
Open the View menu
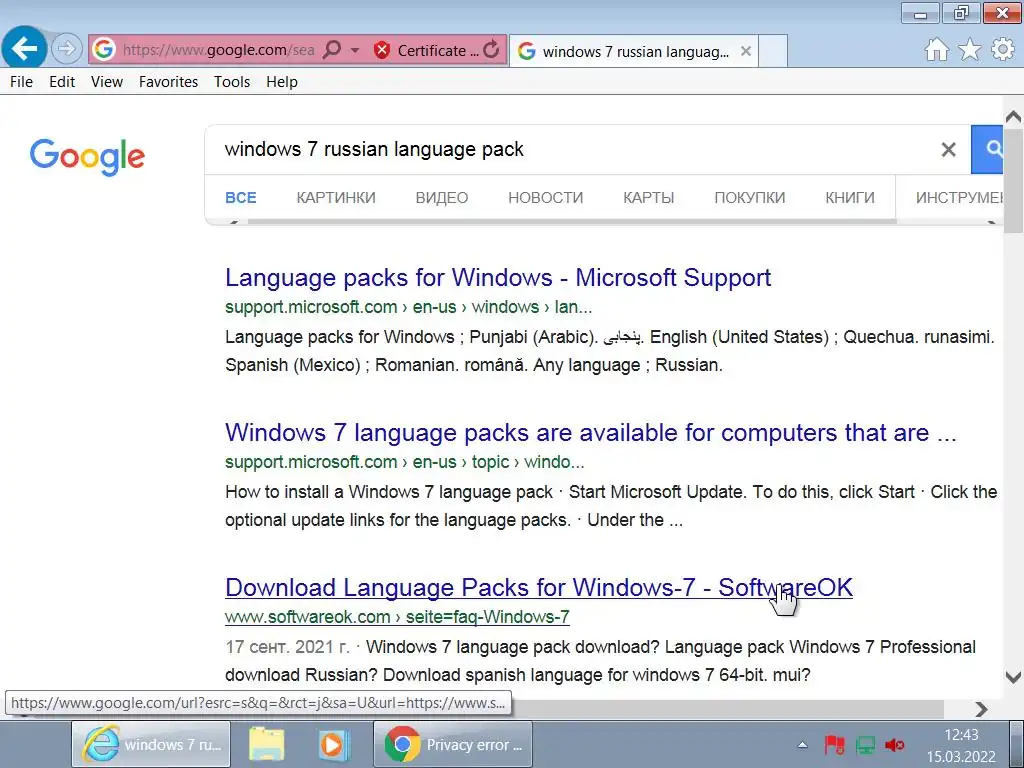tap(107, 82)
